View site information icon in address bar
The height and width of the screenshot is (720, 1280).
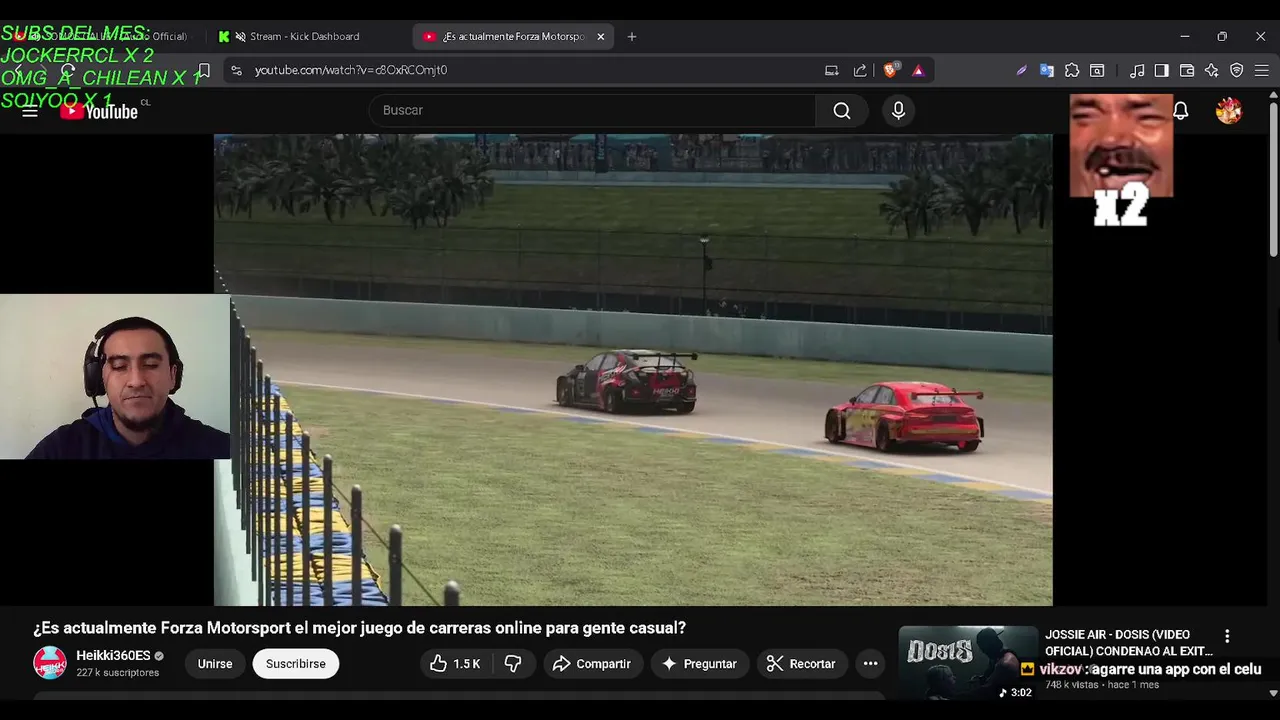236,70
